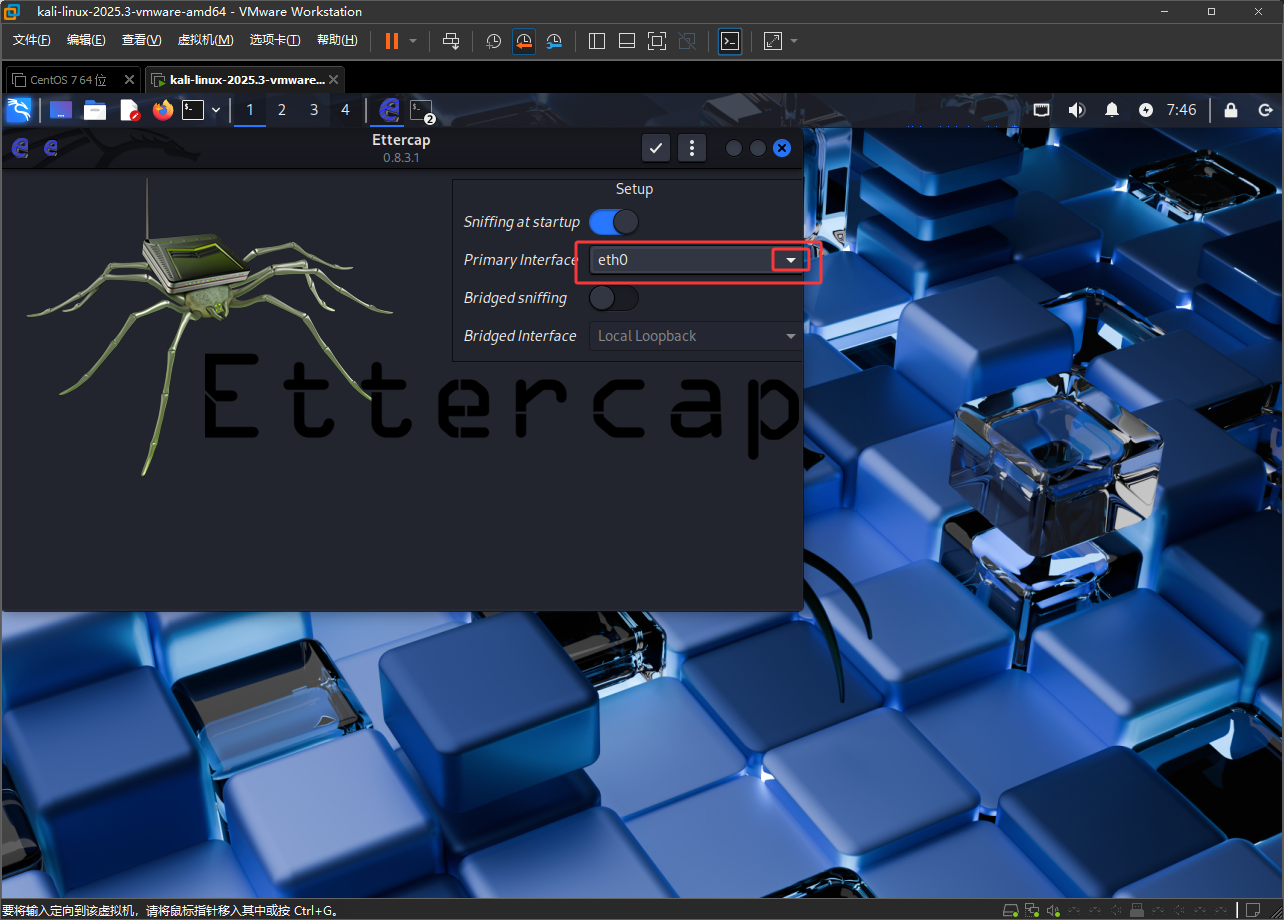Screen dimensions: 1284x920
Task: Close the kali-linux-2025.3-vmware tab
Action: 334,80
